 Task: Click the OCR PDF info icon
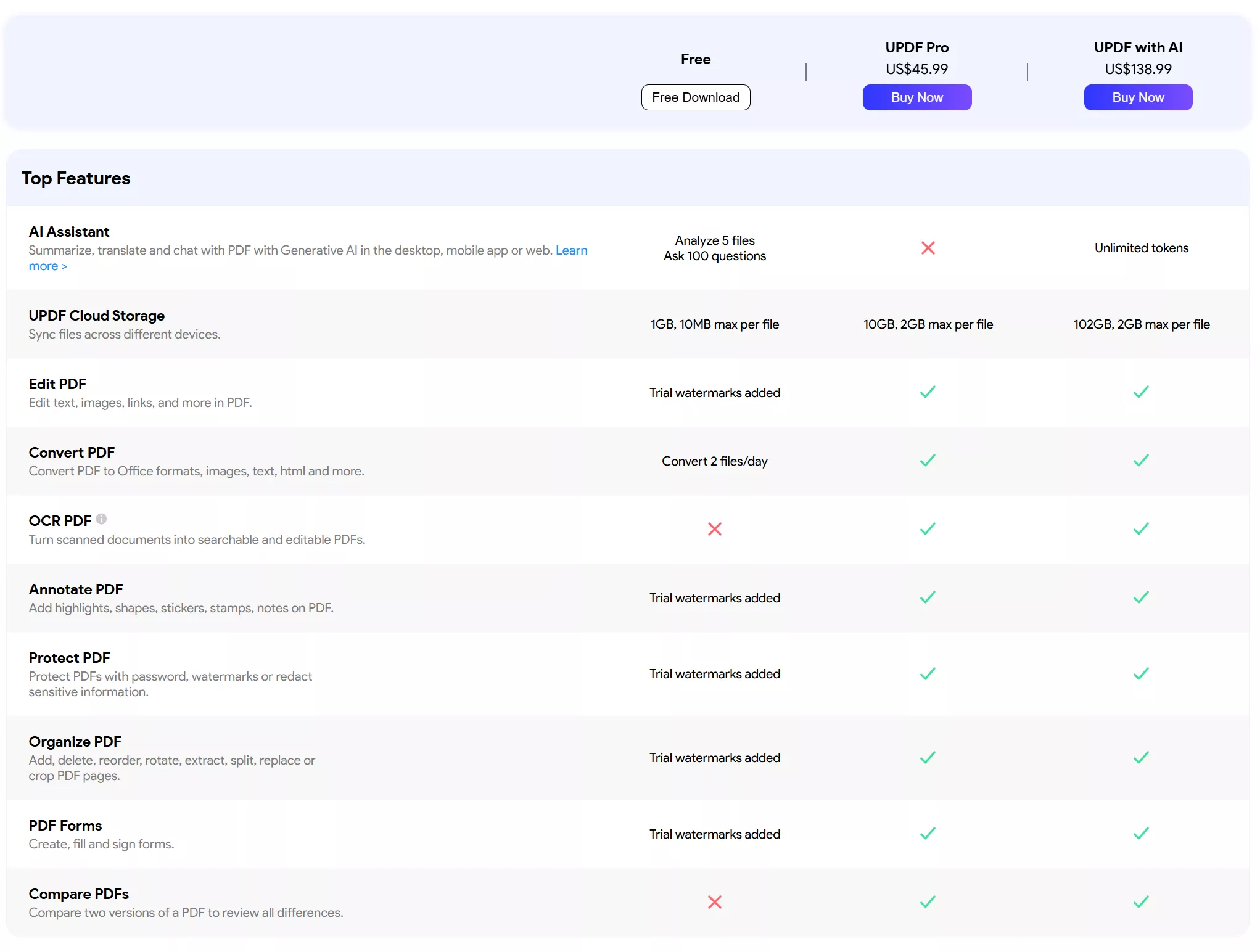click(101, 519)
